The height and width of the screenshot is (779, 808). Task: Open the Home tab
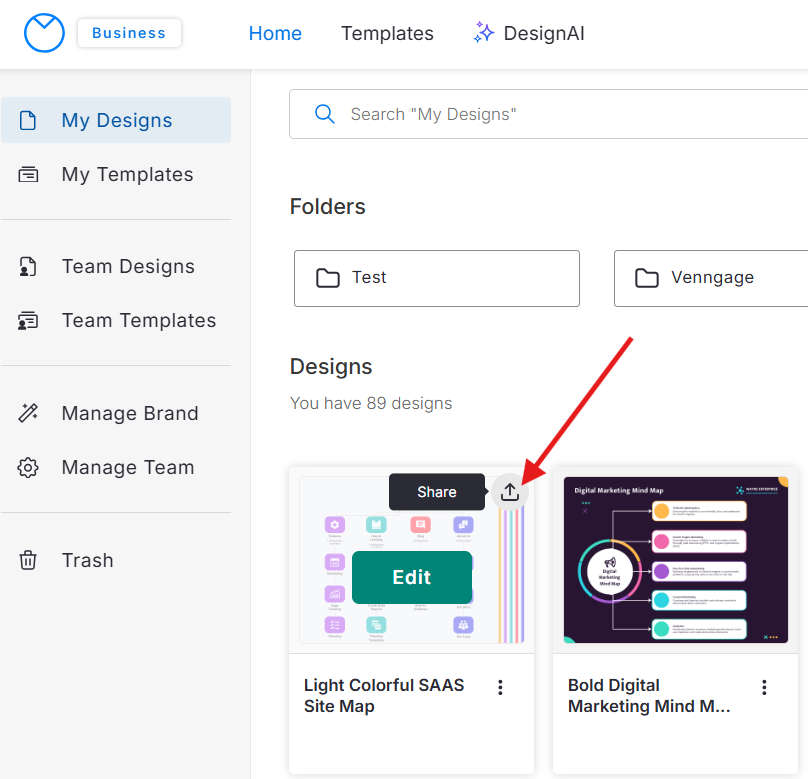(275, 33)
